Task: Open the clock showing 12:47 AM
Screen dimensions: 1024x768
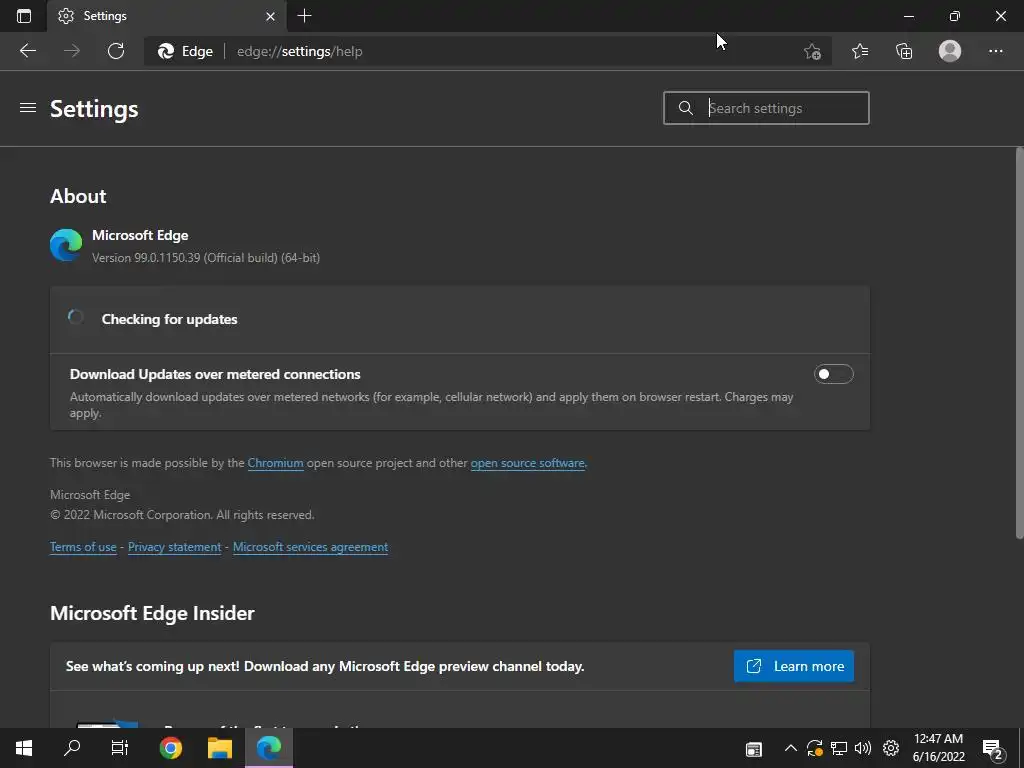Action: point(938,748)
